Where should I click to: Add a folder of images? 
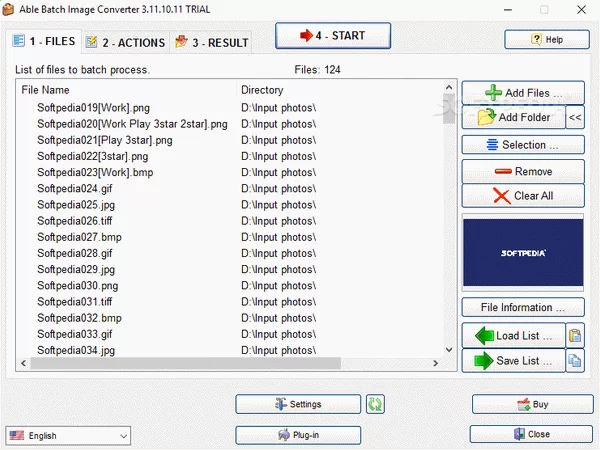513,118
